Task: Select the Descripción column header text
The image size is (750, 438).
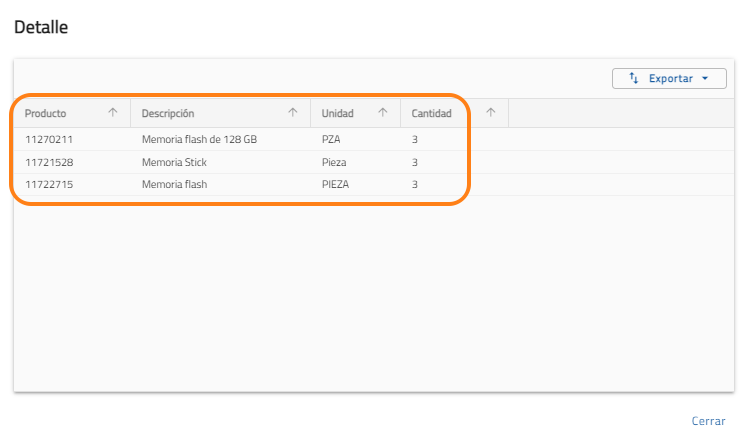Action: click(x=168, y=114)
